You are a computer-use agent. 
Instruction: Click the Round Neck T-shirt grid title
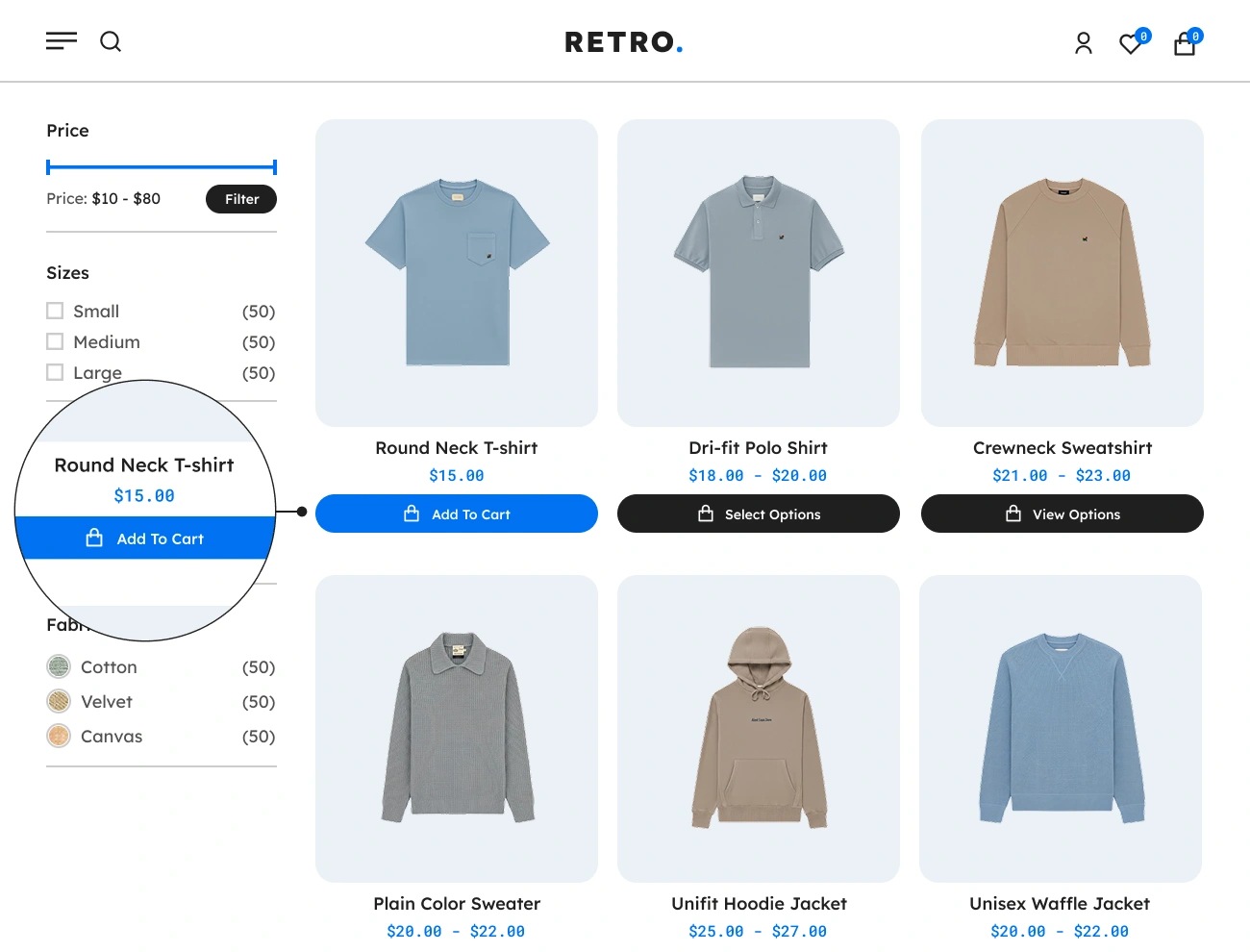[x=457, y=448]
